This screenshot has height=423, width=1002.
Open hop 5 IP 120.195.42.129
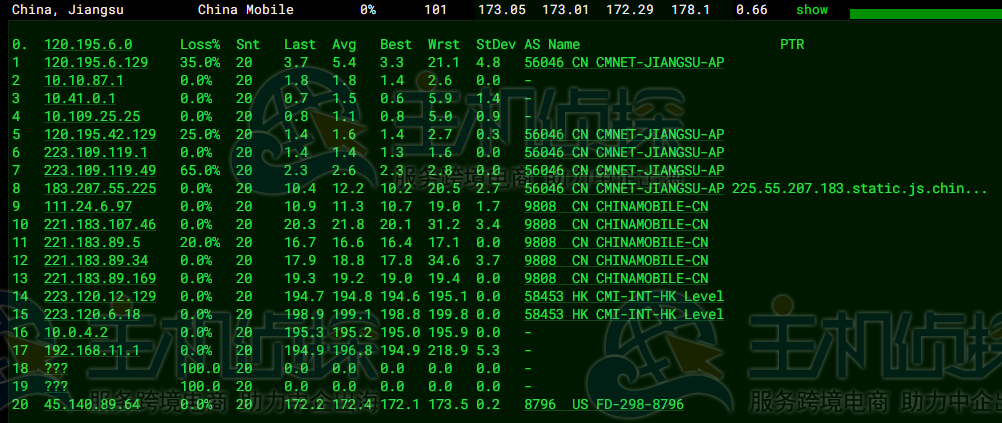pos(100,135)
